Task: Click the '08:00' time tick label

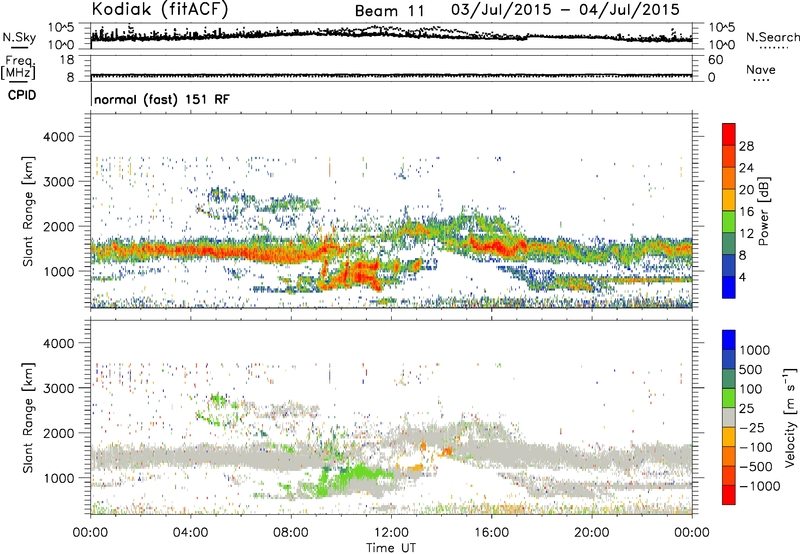Action: coord(290,533)
